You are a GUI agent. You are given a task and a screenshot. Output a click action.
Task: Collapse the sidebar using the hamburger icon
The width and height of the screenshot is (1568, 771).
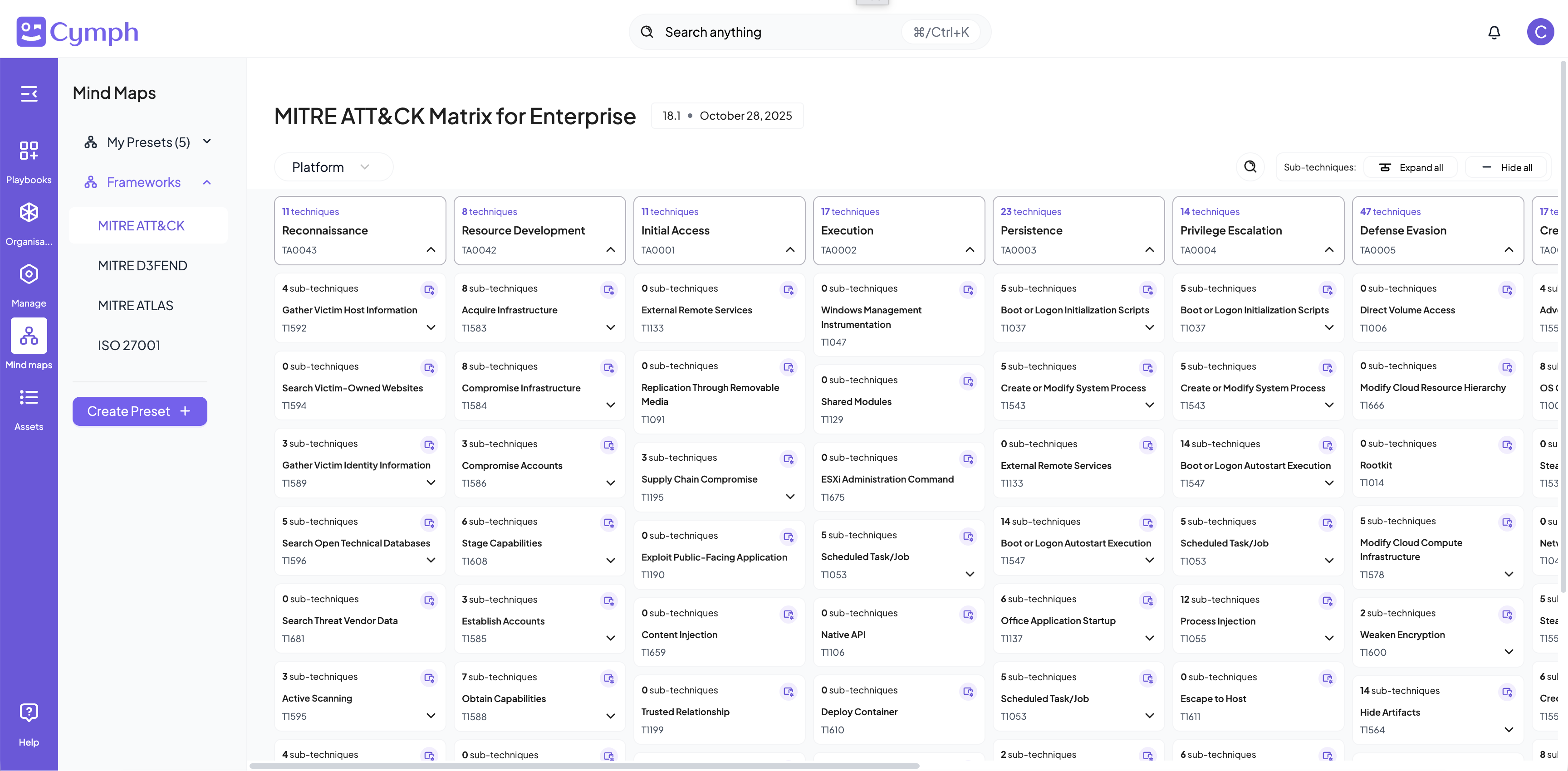(x=29, y=94)
